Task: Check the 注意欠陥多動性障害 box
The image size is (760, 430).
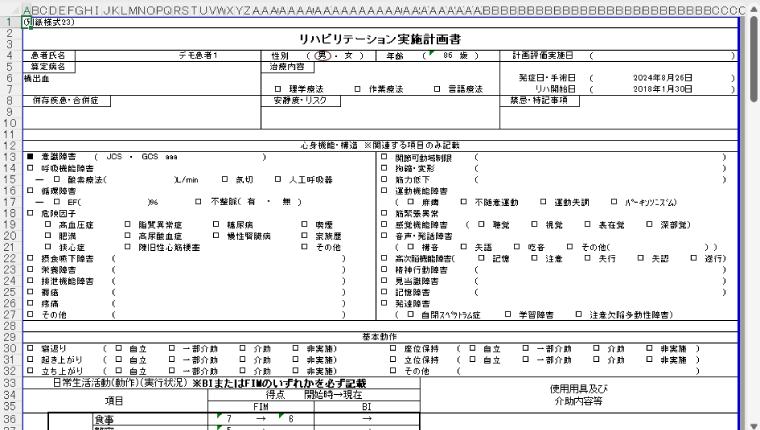Action: click(x=579, y=314)
